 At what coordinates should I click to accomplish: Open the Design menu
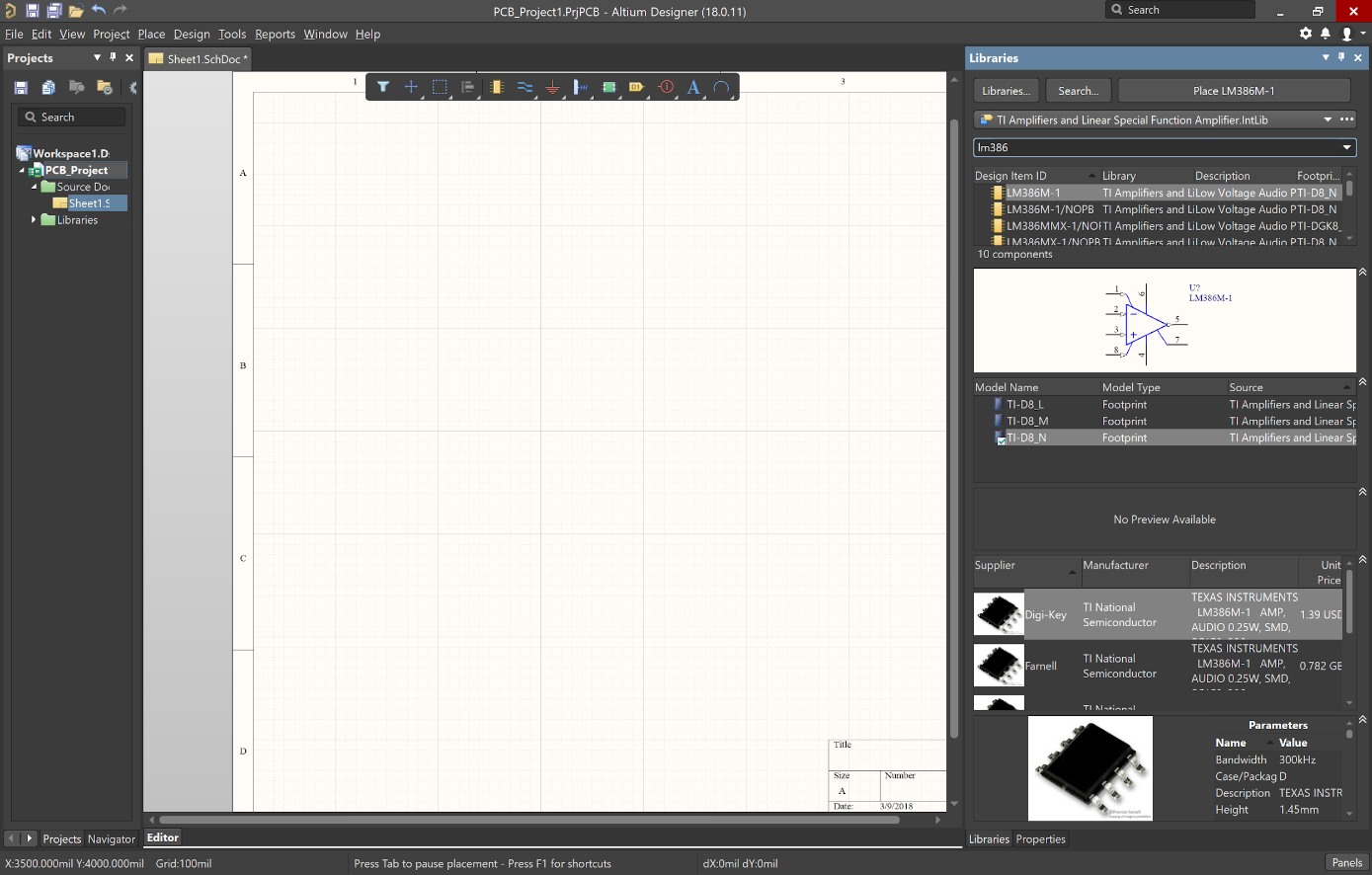pos(192,34)
